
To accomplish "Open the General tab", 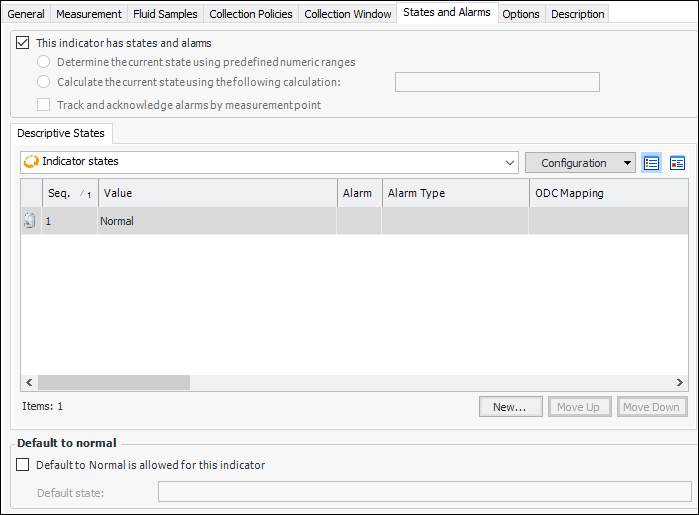I will (x=26, y=14).
